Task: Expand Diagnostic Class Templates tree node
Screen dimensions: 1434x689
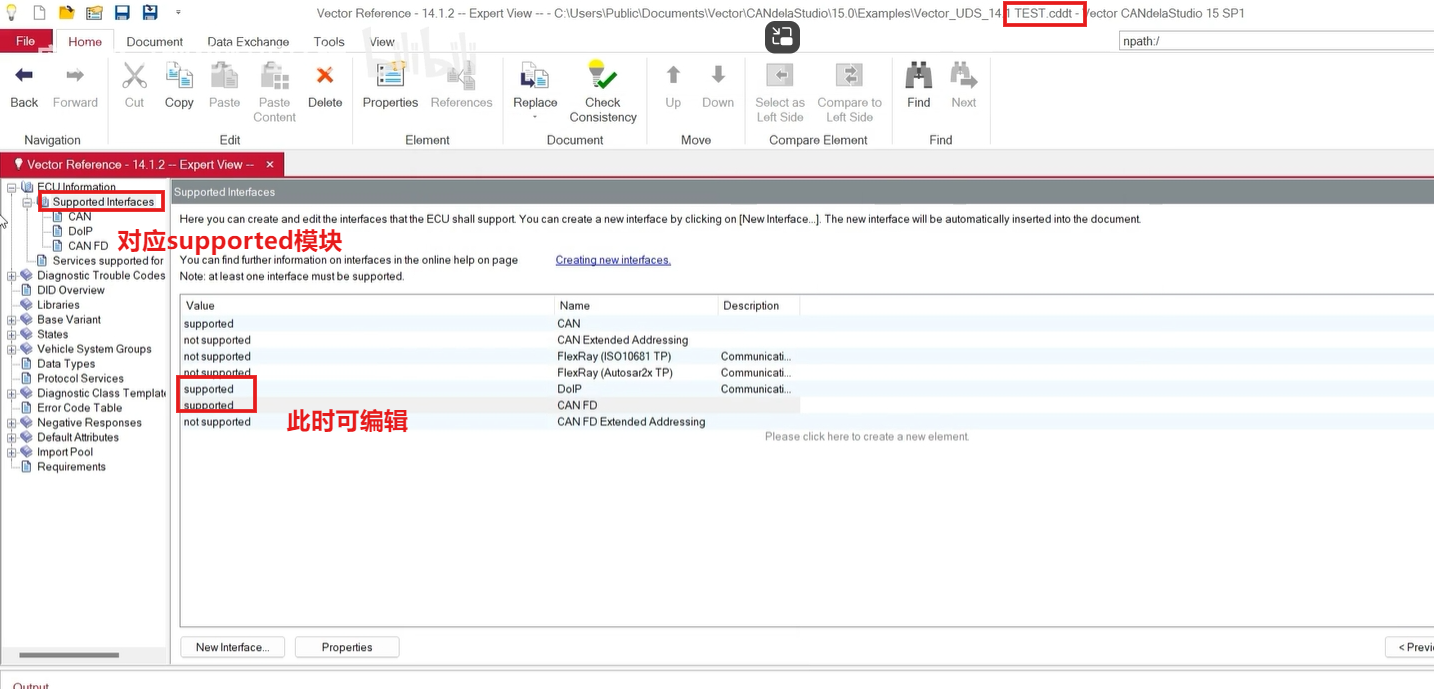Action: pyautogui.click(x=12, y=393)
